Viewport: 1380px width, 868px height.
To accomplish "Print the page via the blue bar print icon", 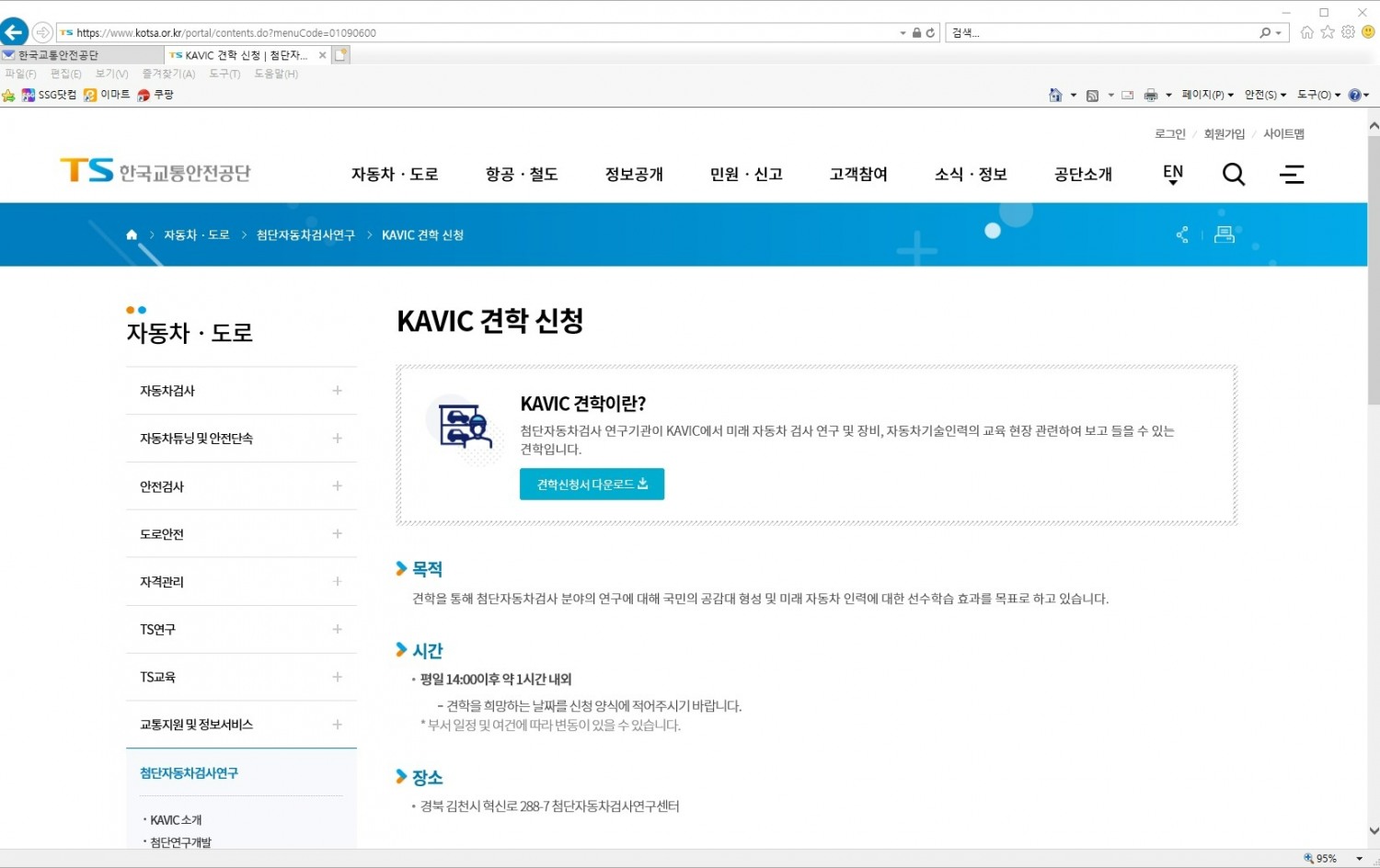I will pos(1224,234).
